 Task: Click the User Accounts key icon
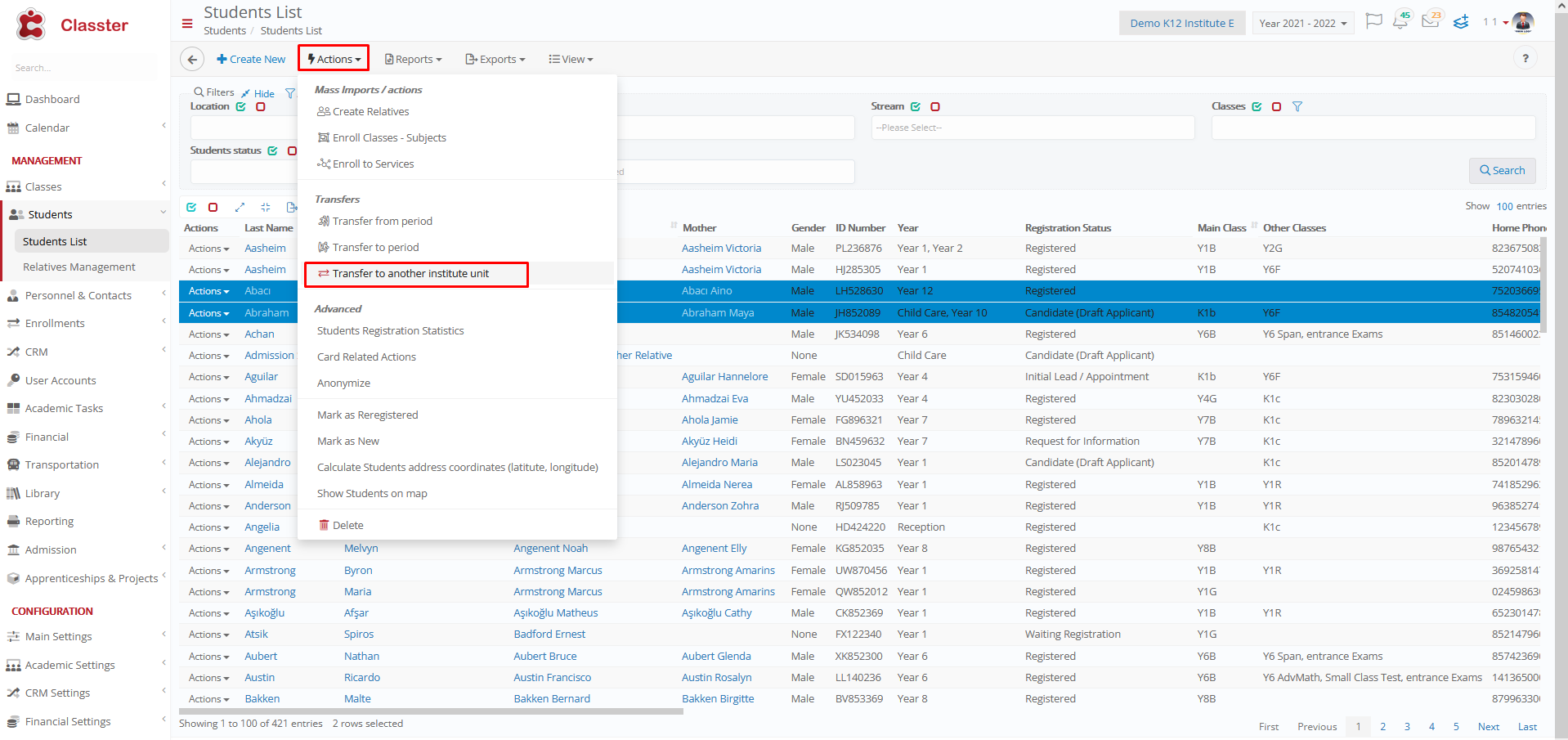point(13,380)
